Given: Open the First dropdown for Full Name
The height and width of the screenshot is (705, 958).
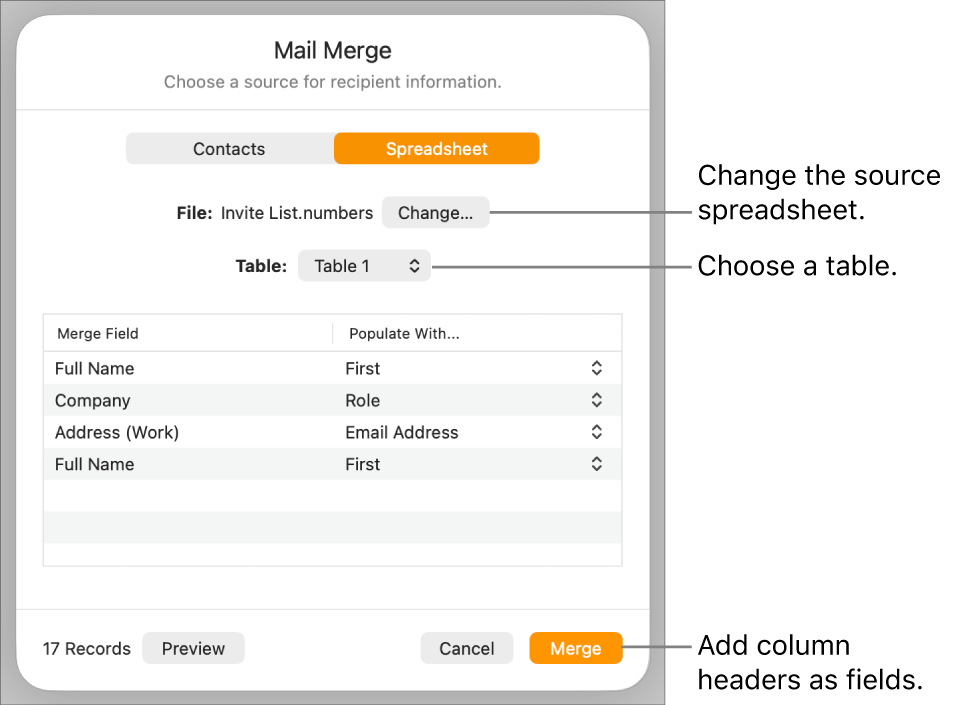Looking at the screenshot, I should point(595,368).
